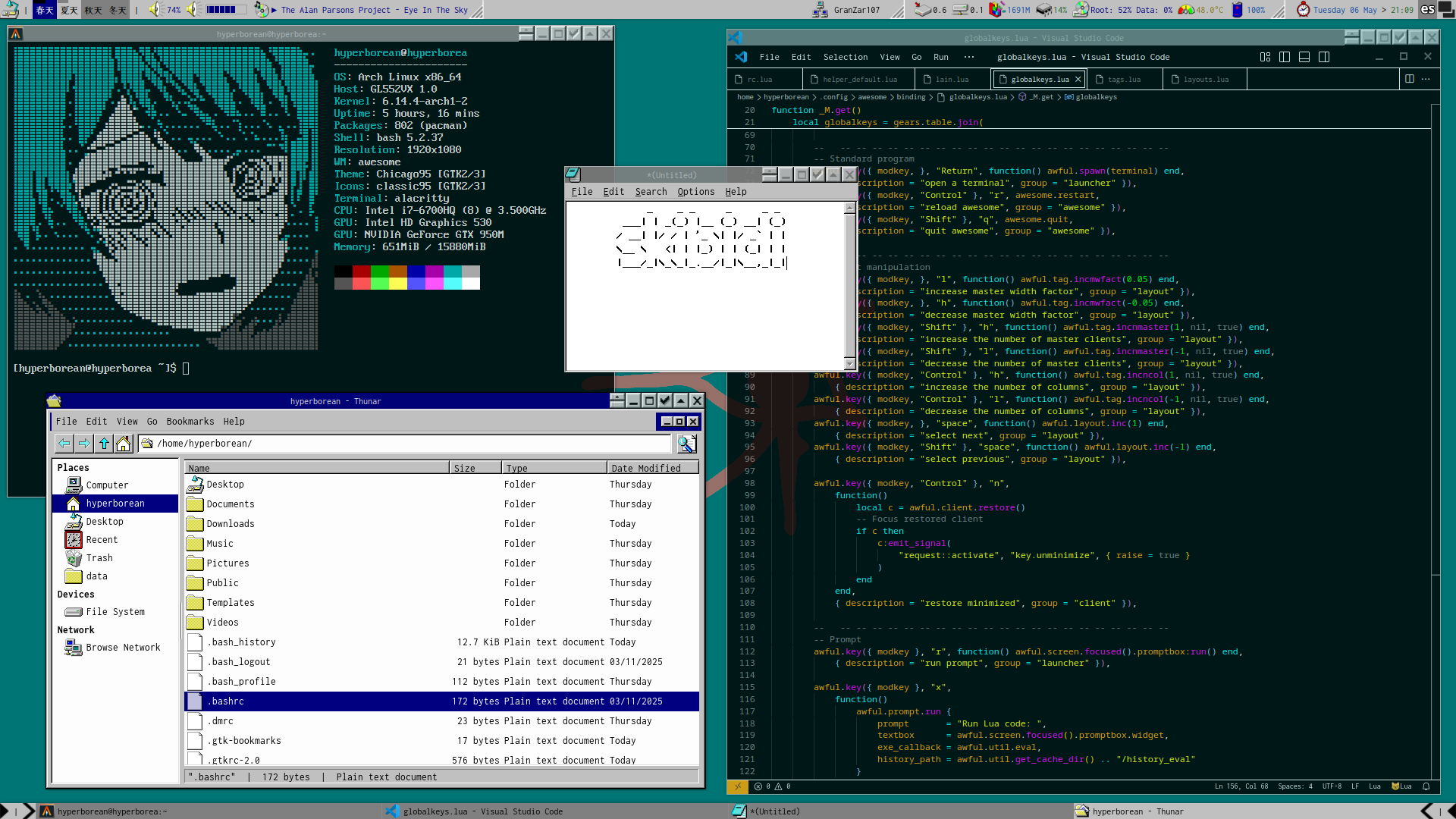1456x819 pixels.
Task: Select the .bash_history file row
Action: point(441,642)
